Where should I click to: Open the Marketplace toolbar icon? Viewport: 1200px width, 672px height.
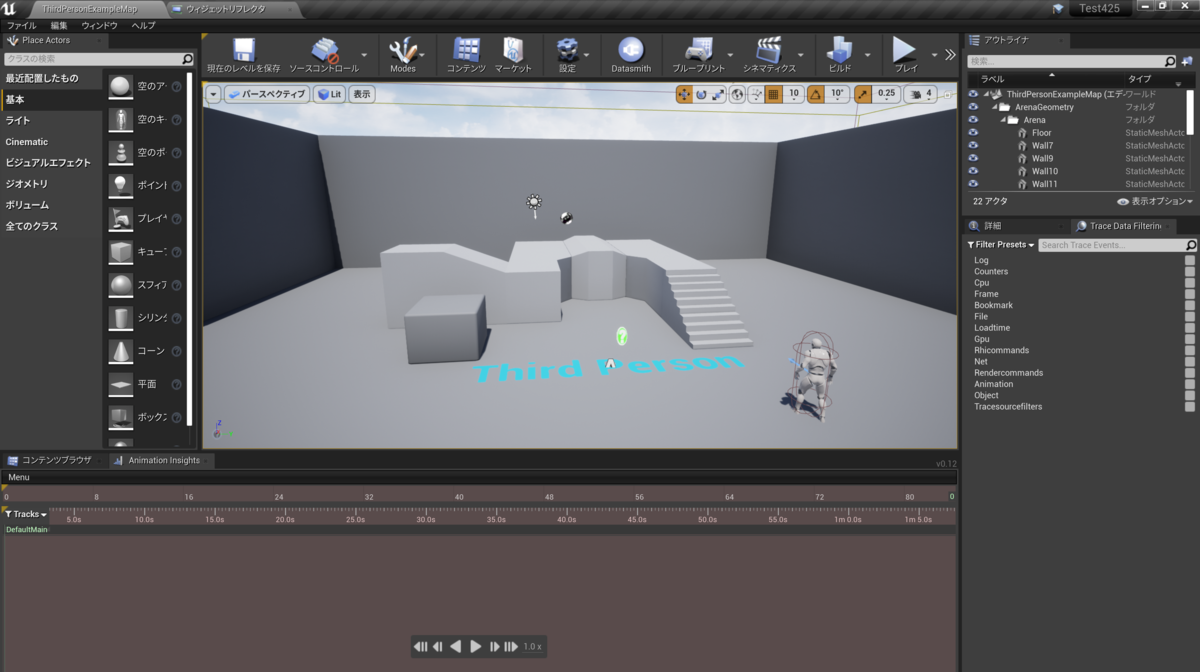point(513,50)
